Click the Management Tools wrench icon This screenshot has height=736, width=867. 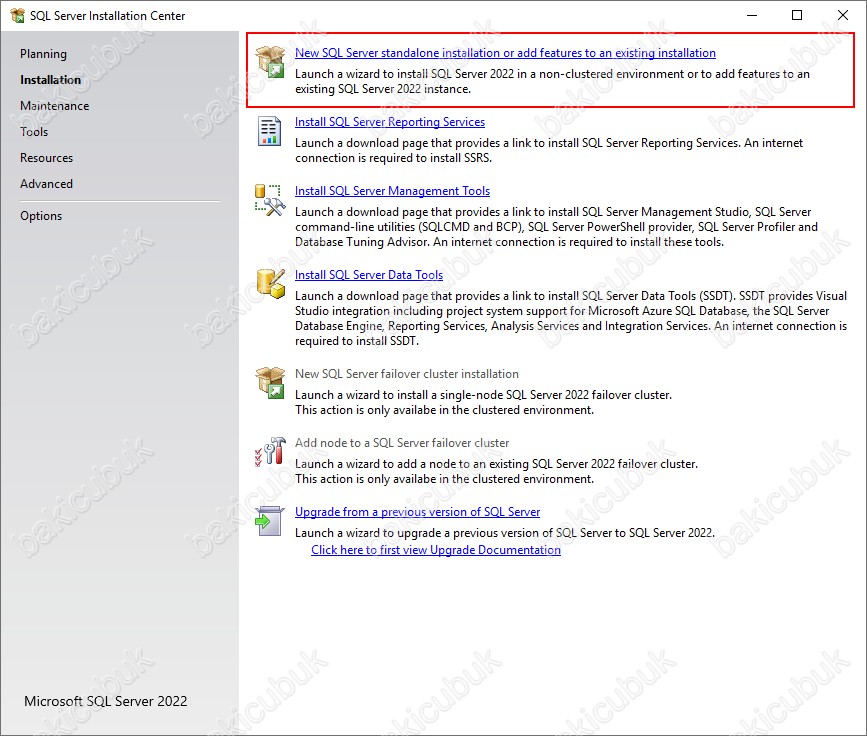270,200
